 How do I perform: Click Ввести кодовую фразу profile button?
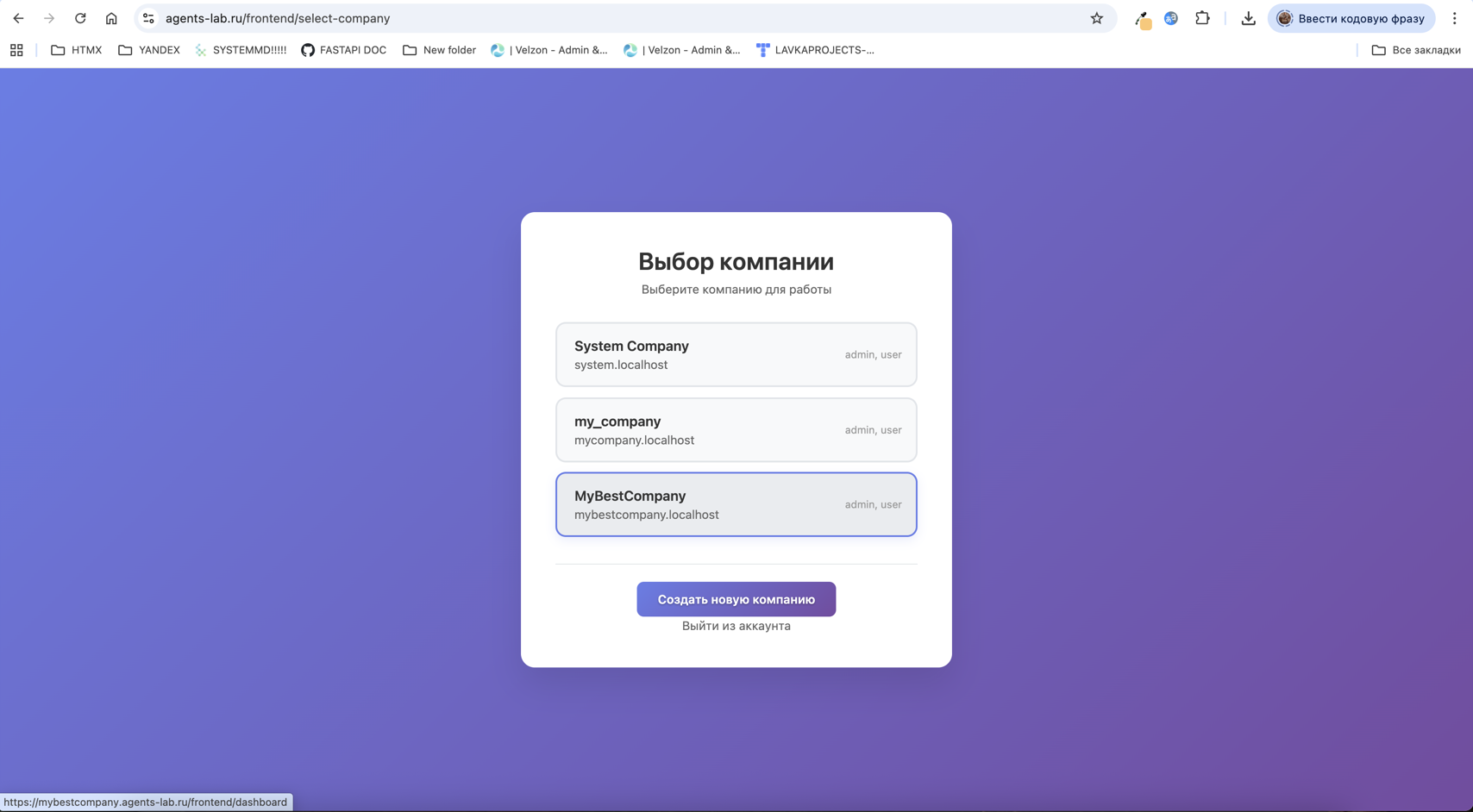pyautogui.click(x=1351, y=17)
